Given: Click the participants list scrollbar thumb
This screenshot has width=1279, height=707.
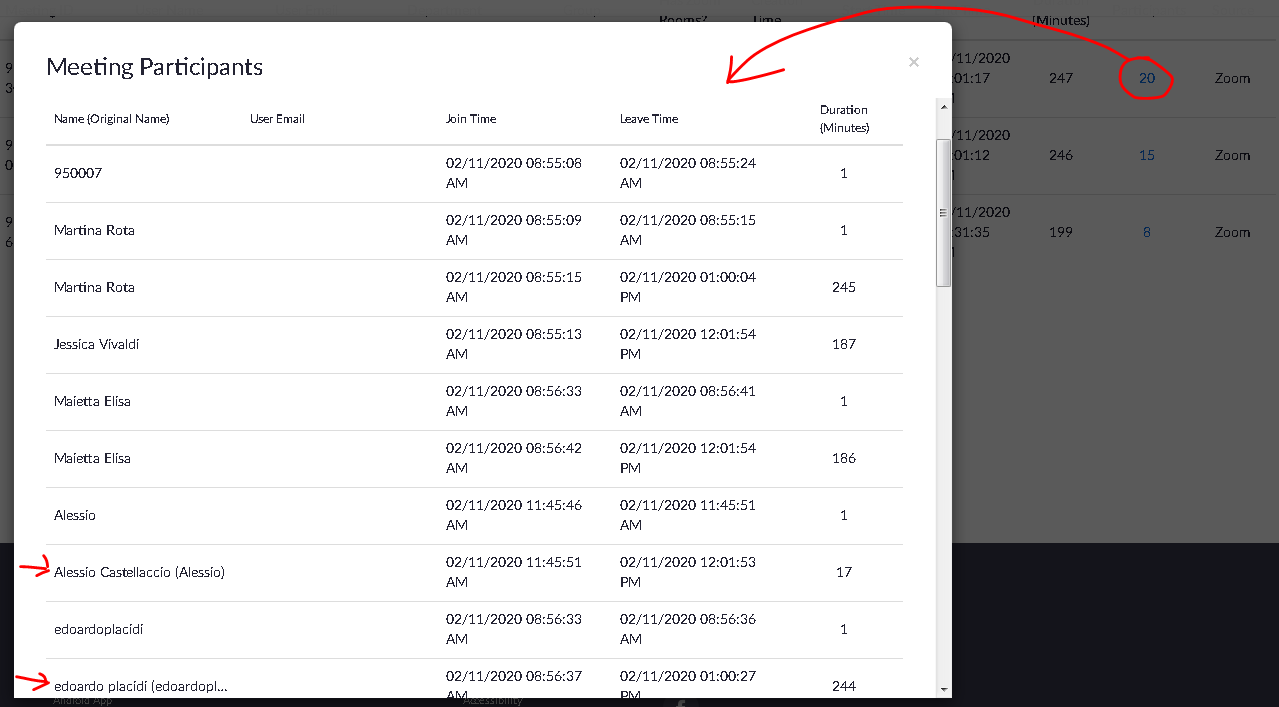Looking at the screenshot, I should (944, 213).
